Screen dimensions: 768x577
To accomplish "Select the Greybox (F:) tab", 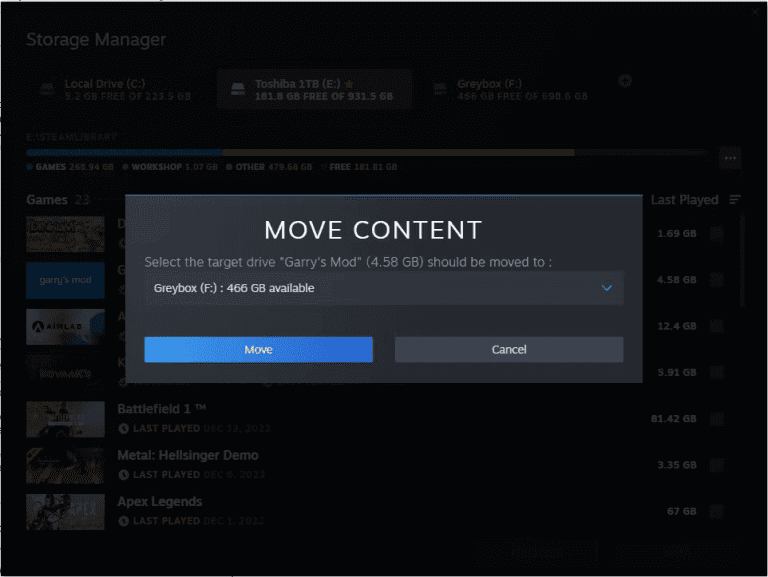I will [x=511, y=90].
